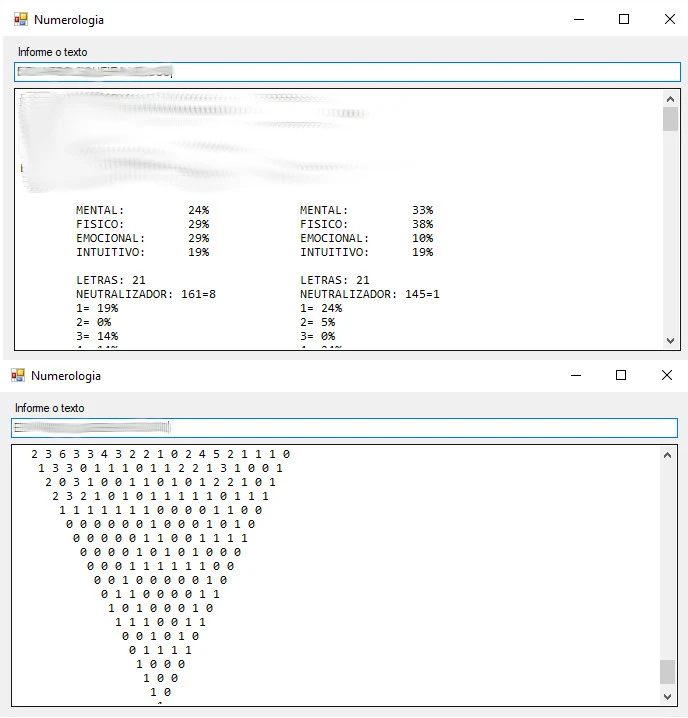Screen dimensions: 688x718
Task: Minimize the upper Numerologia window
Action: pyautogui.click(x=578, y=19)
